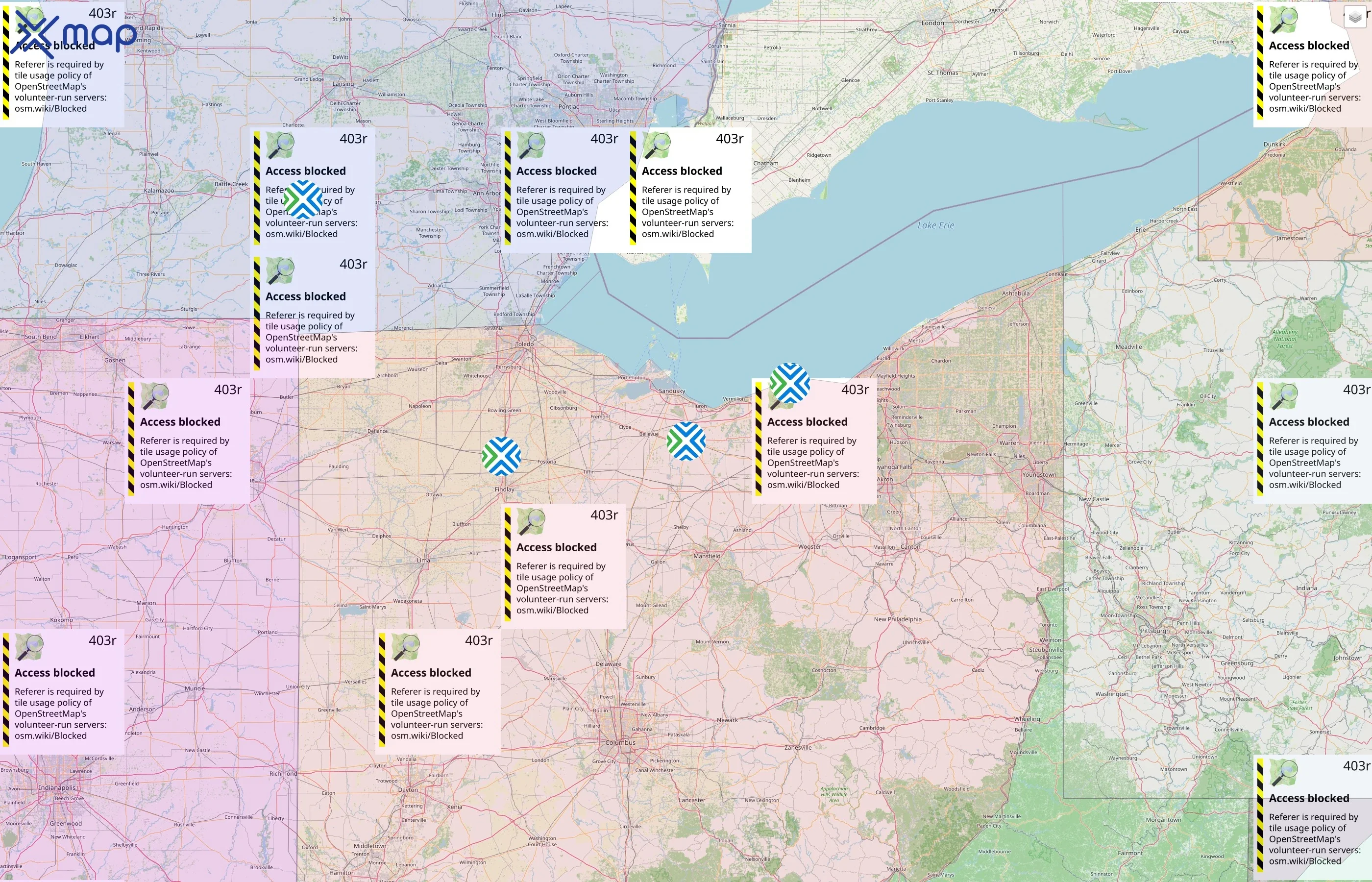The width and height of the screenshot is (1372, 882).
Task: Click the Kalamazoo label
Action: coord(159,191)
